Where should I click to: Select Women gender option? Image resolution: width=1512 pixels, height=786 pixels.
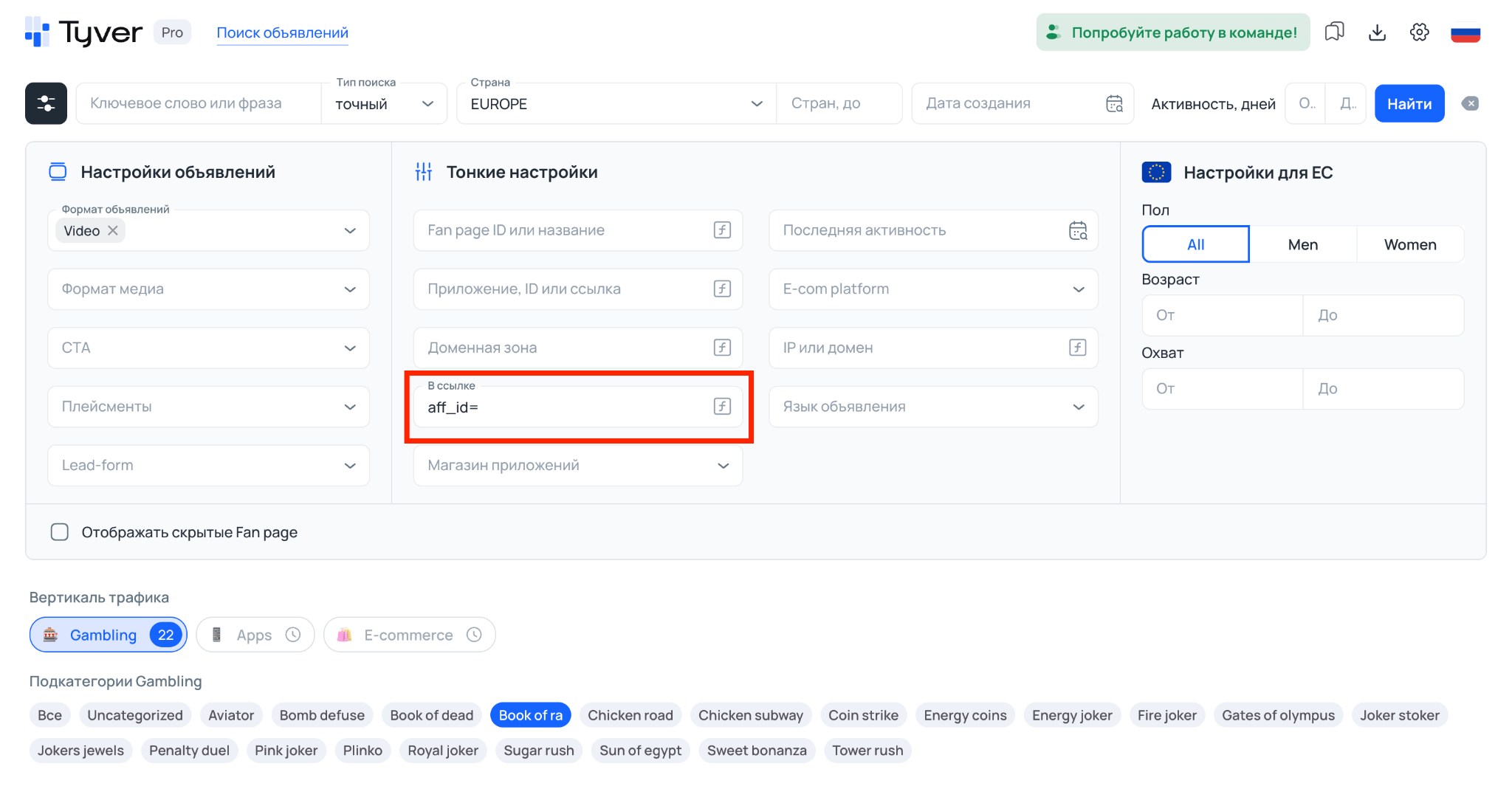pos(1410,244)
